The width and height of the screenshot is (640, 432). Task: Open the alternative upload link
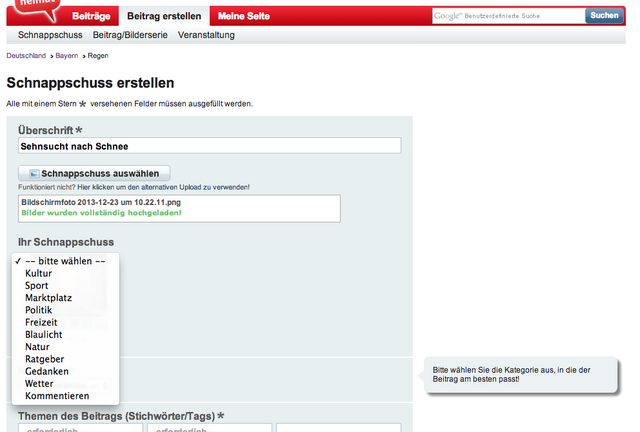click(x=163, y=187)
